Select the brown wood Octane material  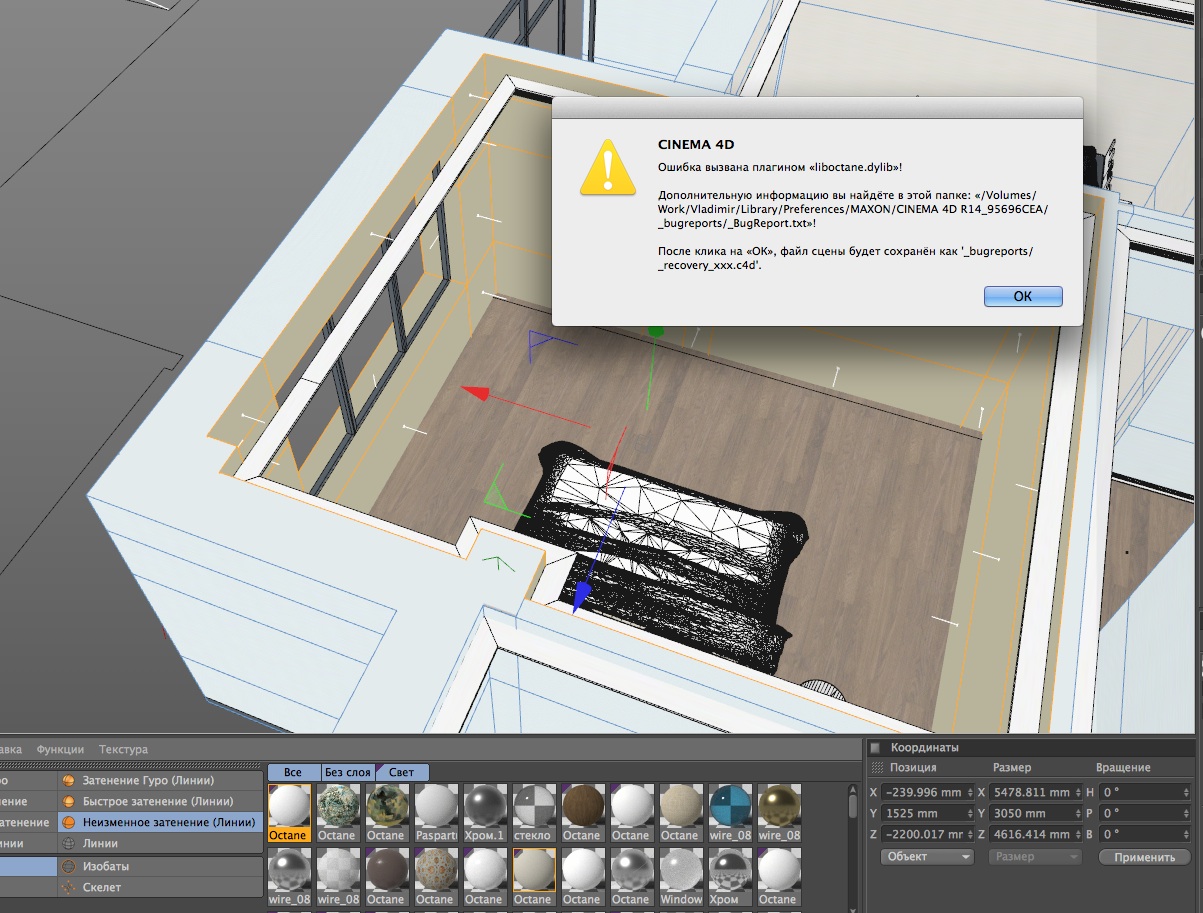pyautogui.click(x=582, y=812)
